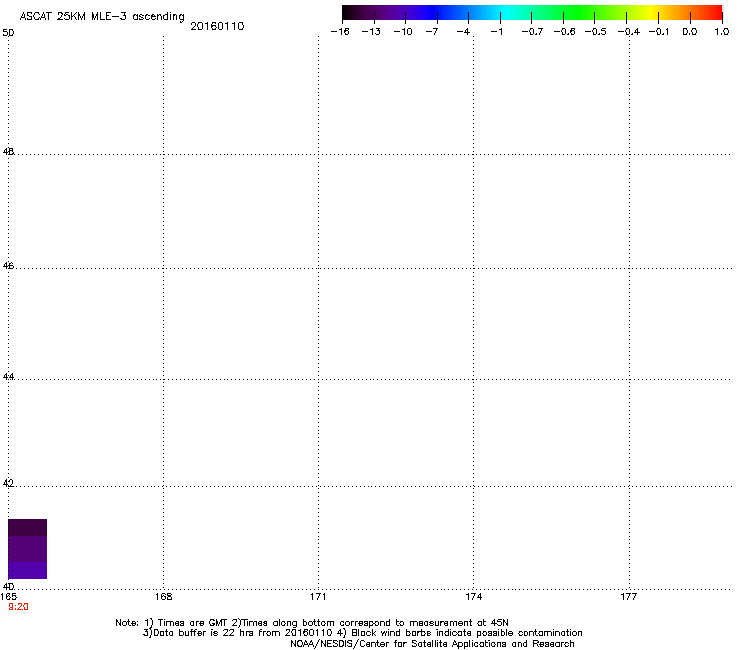Image resolution: width=740 pixels, height=650 pixels.
Task: Click longitude label 168
Action: coord(163,597)
